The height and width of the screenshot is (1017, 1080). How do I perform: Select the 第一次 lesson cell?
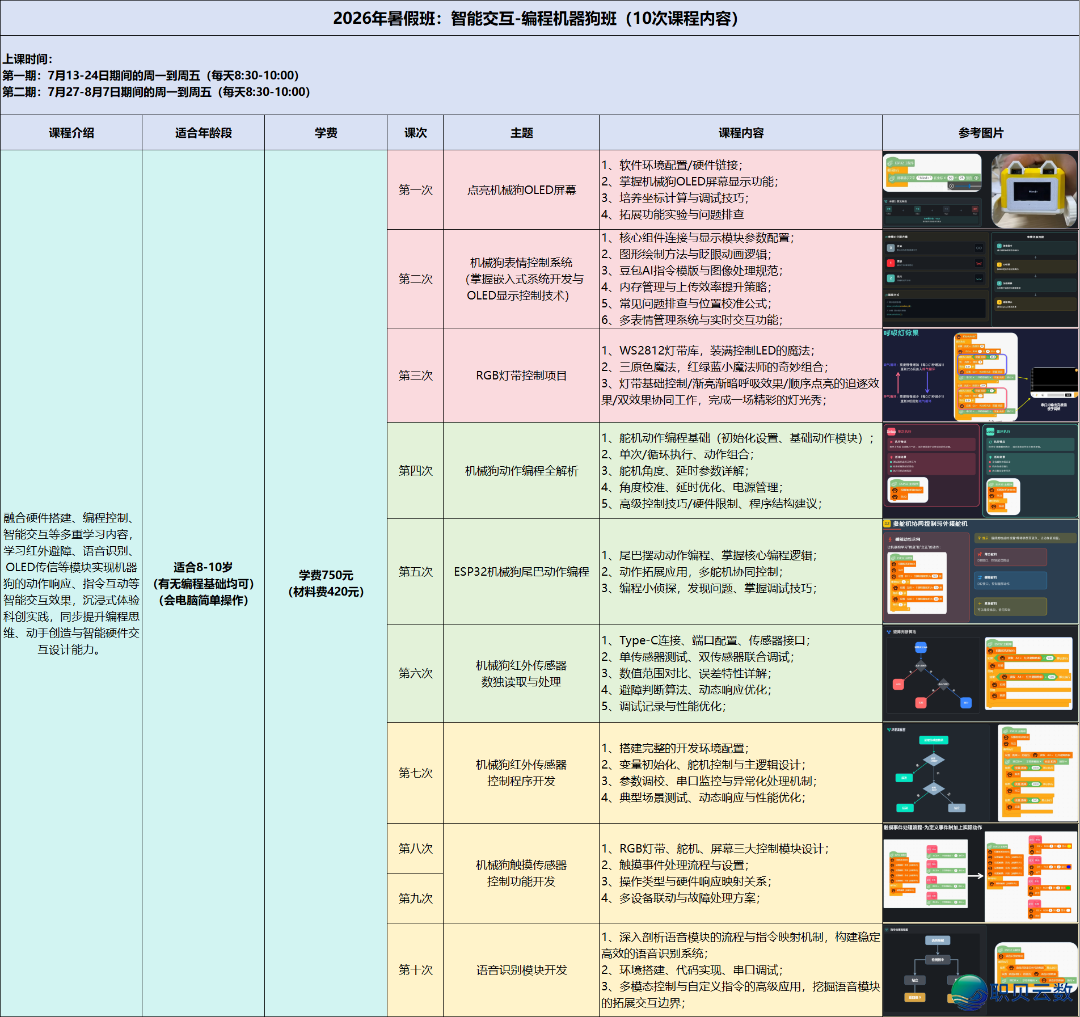[415, 190]
